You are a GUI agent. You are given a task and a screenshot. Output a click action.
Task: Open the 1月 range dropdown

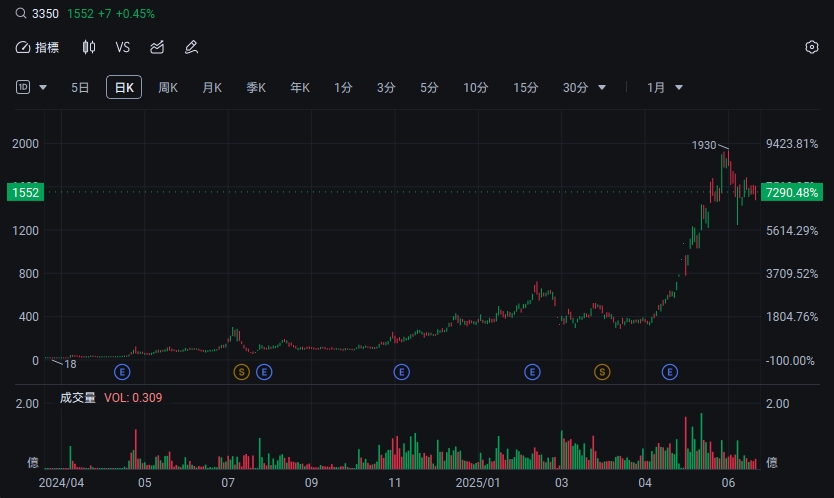click(x=665, y=88)
